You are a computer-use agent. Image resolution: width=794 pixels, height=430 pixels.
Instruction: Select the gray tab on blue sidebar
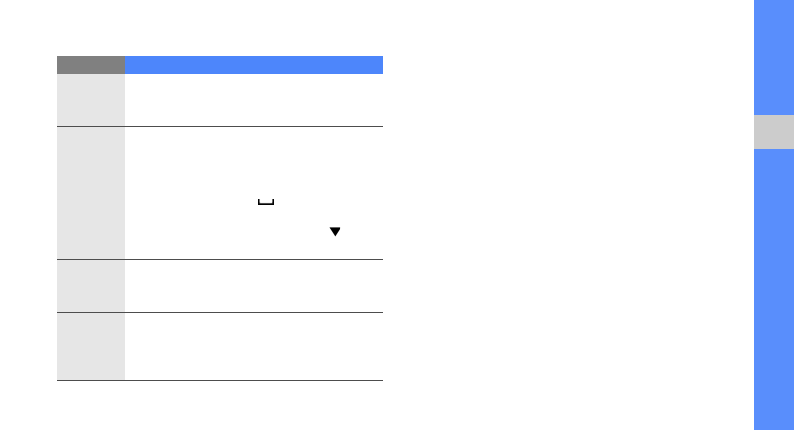(773, 132)
